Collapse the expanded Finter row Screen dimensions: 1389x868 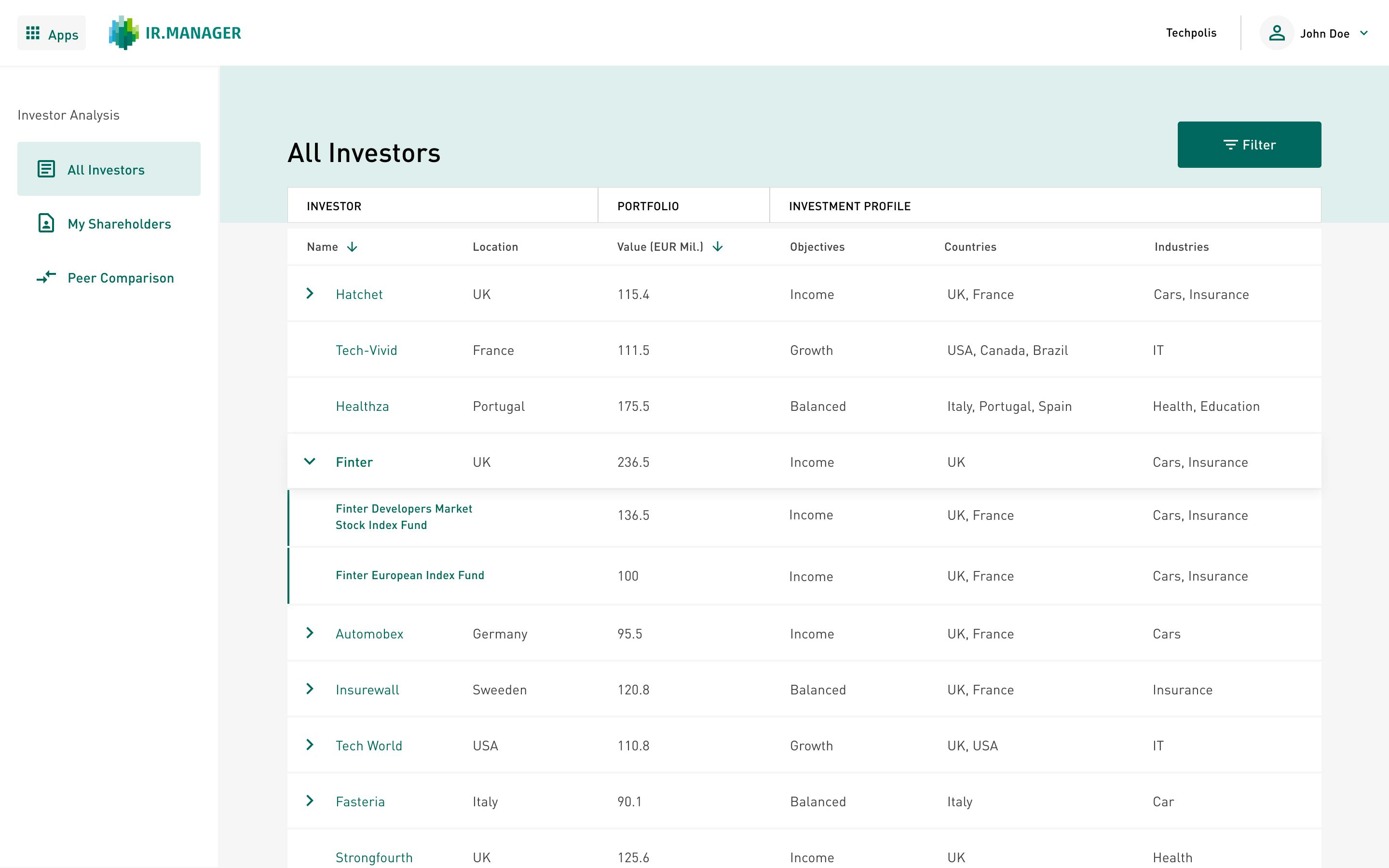pos(311,461)
